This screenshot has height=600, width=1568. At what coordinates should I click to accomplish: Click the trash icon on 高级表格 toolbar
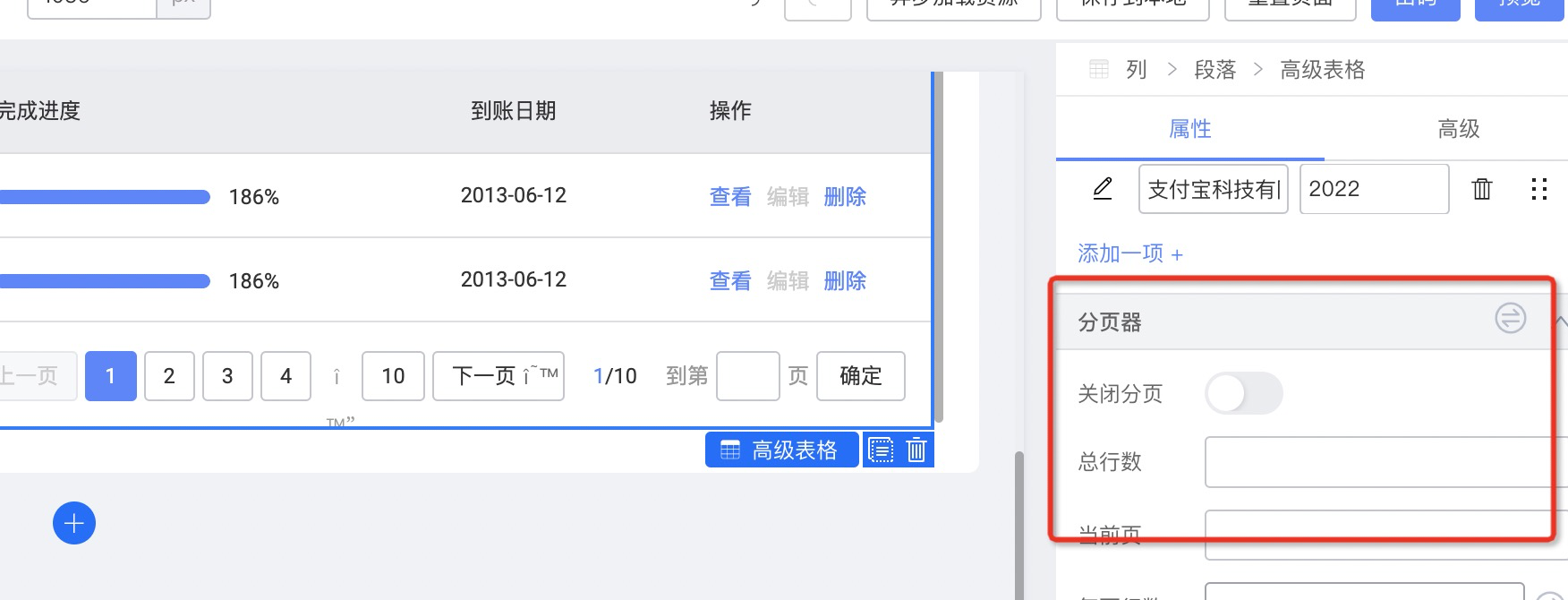[x=916, y=450]
